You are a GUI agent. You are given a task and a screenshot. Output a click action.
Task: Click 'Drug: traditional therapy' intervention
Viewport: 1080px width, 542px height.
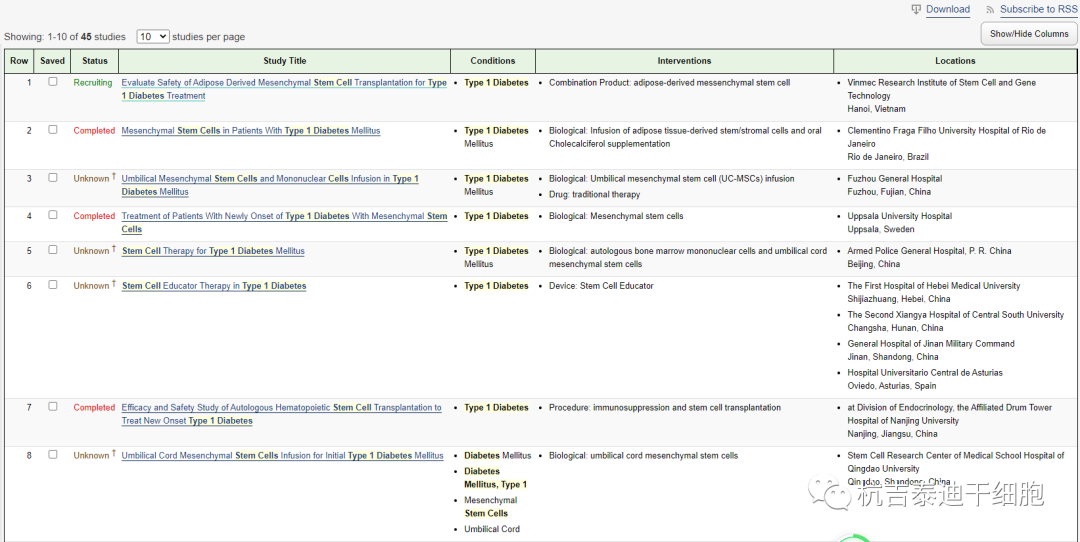(x=596, y=194)
